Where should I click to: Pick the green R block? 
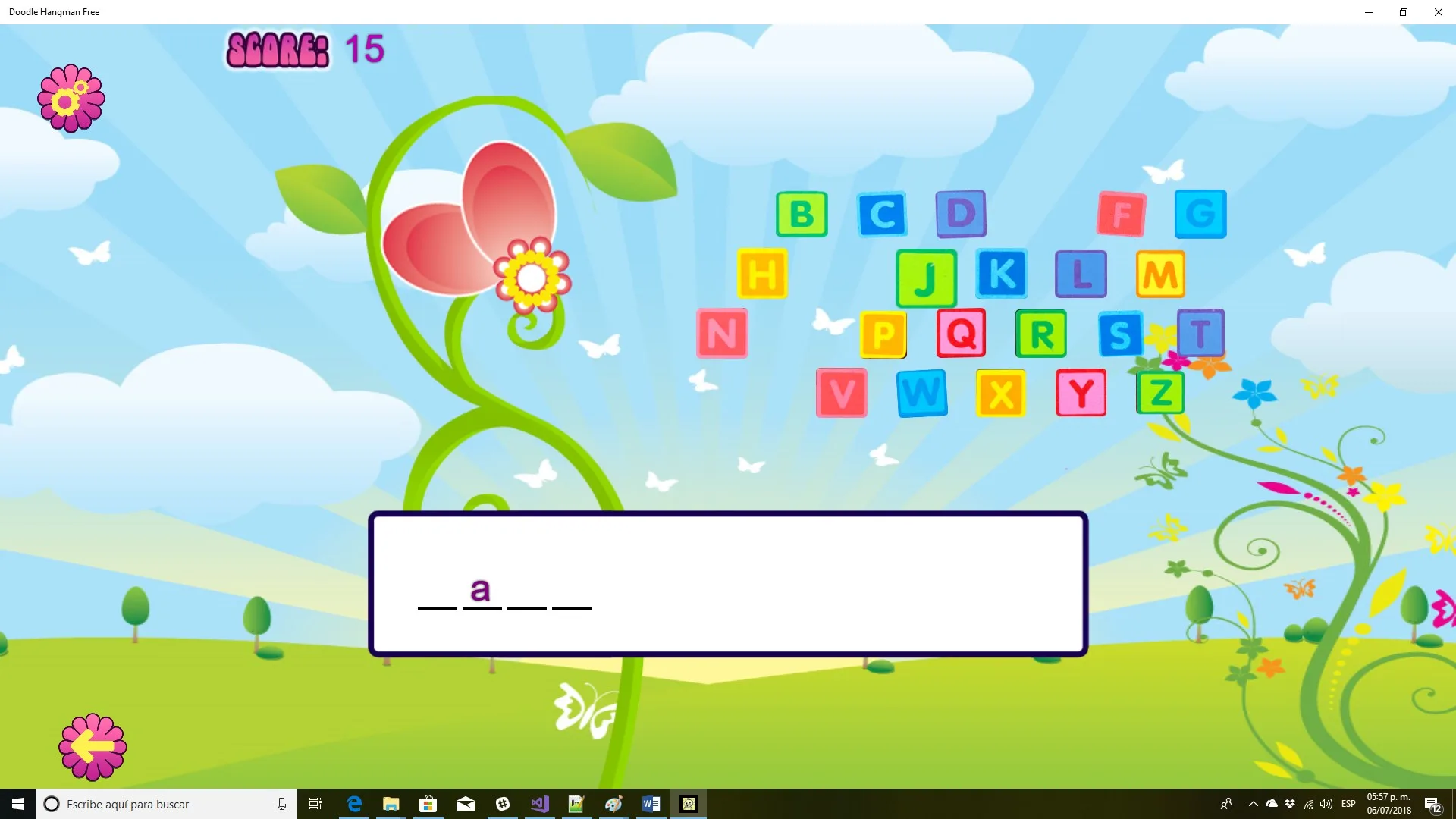coord(1041,334)
